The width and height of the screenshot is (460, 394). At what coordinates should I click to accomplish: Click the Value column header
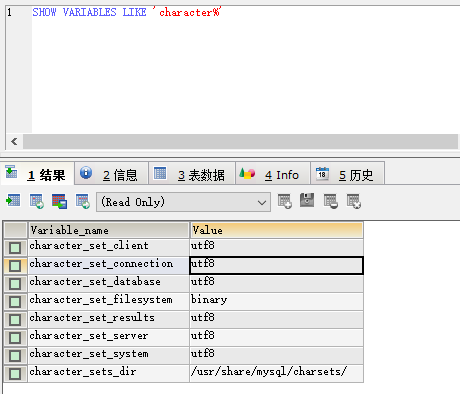point(276,230)
